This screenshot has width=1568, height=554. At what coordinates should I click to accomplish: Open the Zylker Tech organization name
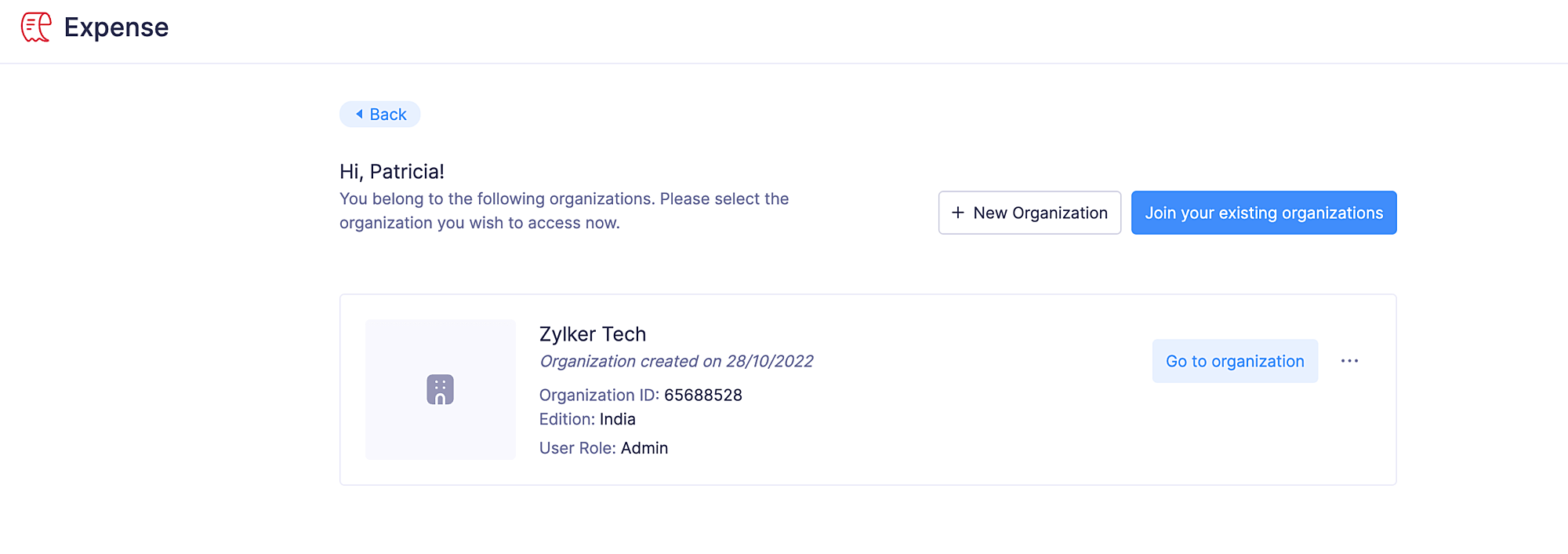(593, 334)
